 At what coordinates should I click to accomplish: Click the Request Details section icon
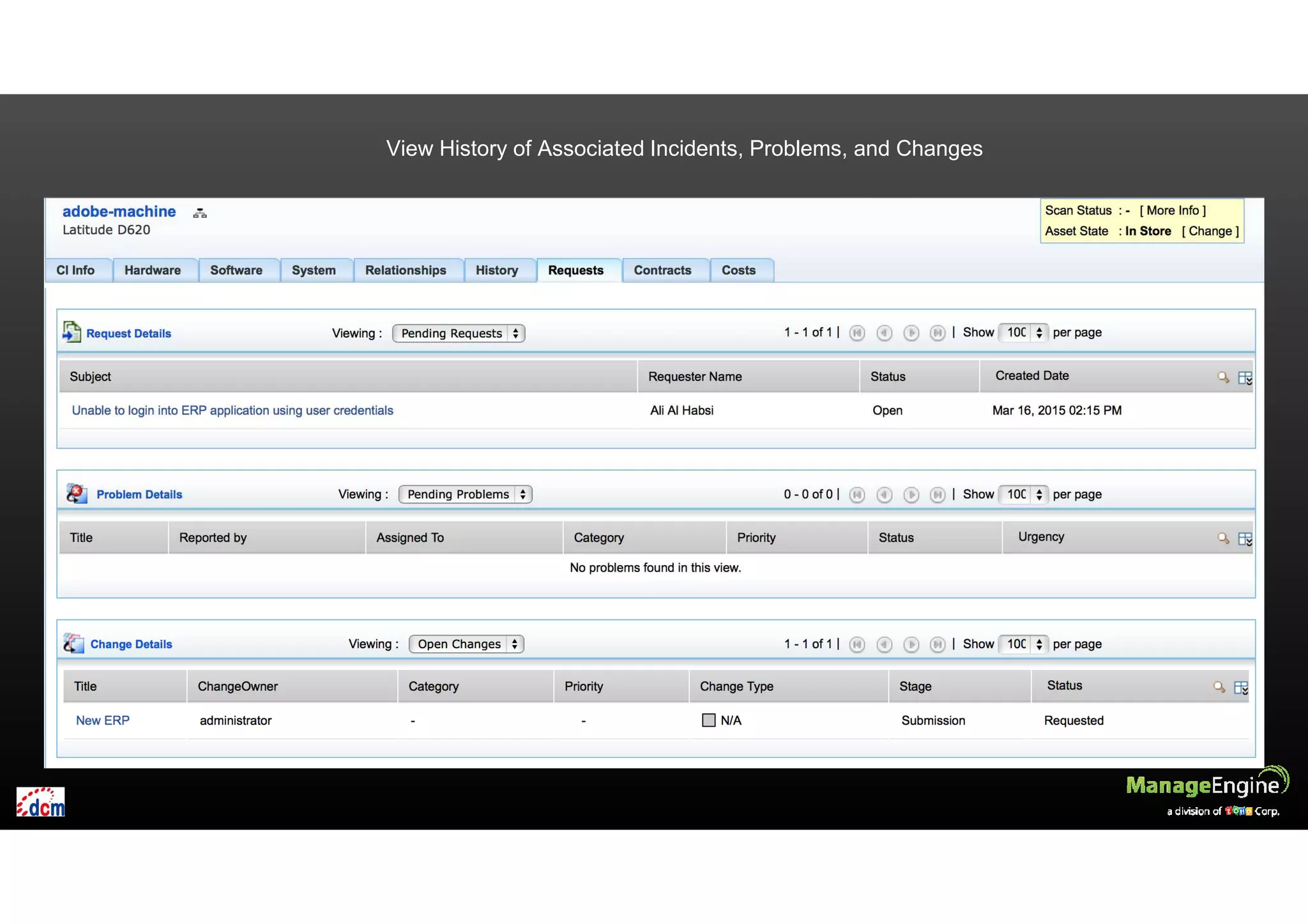[x=72, y=332]
